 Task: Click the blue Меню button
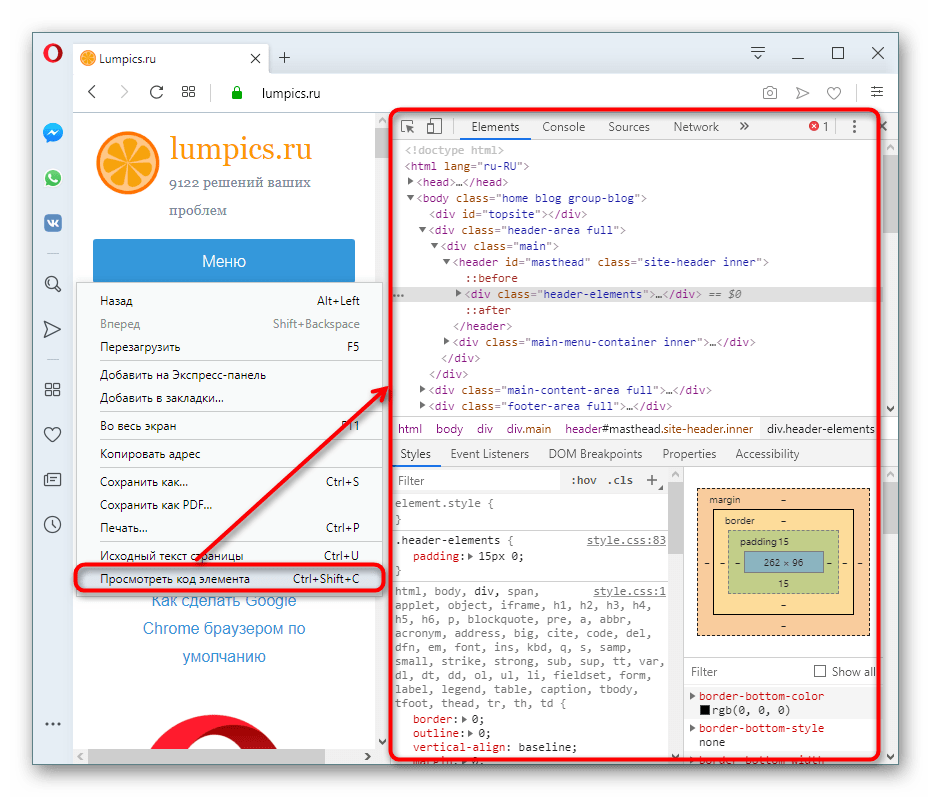coord(224,262)
